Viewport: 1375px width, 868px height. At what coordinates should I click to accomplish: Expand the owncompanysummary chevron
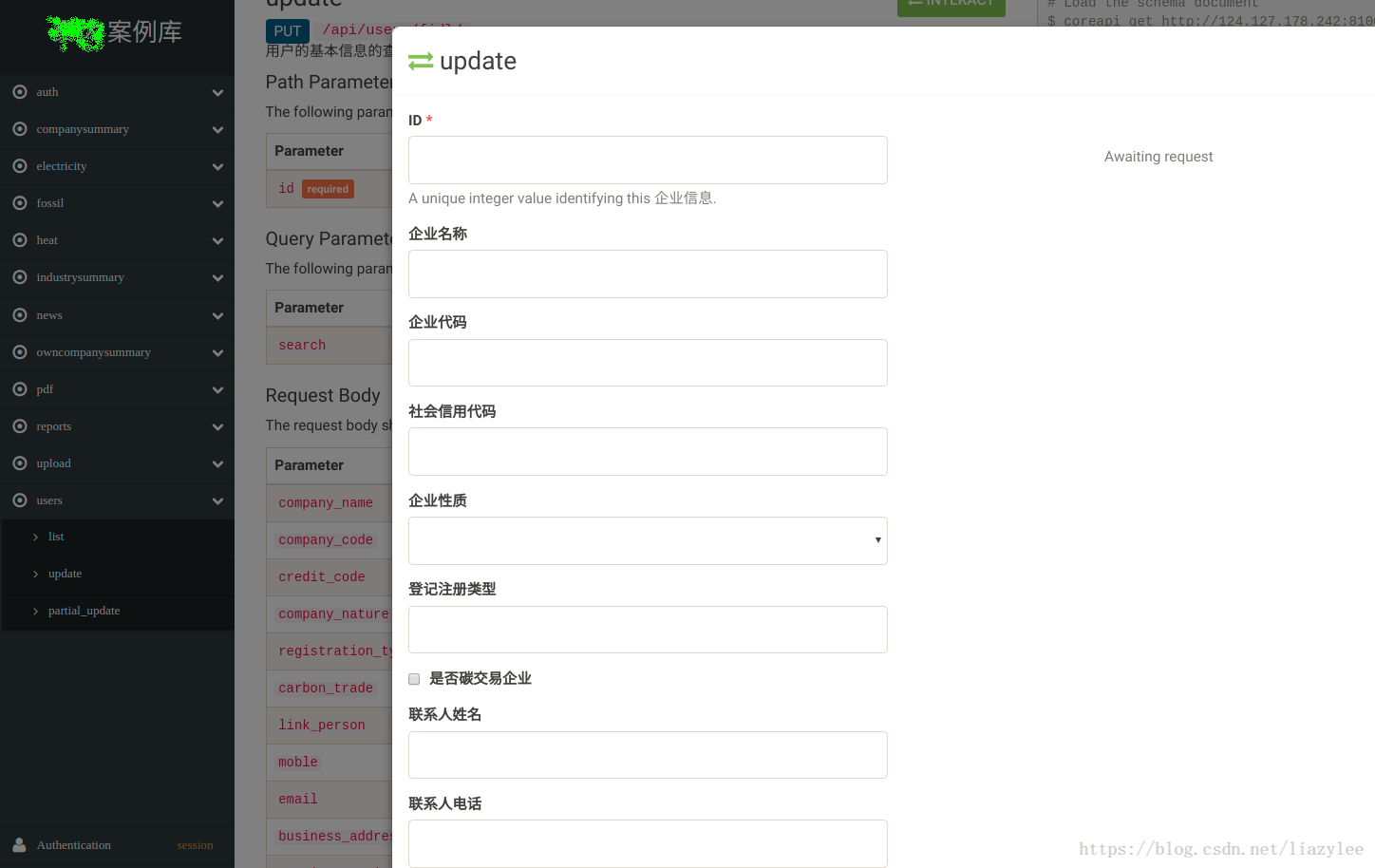(x=218, y=353)
